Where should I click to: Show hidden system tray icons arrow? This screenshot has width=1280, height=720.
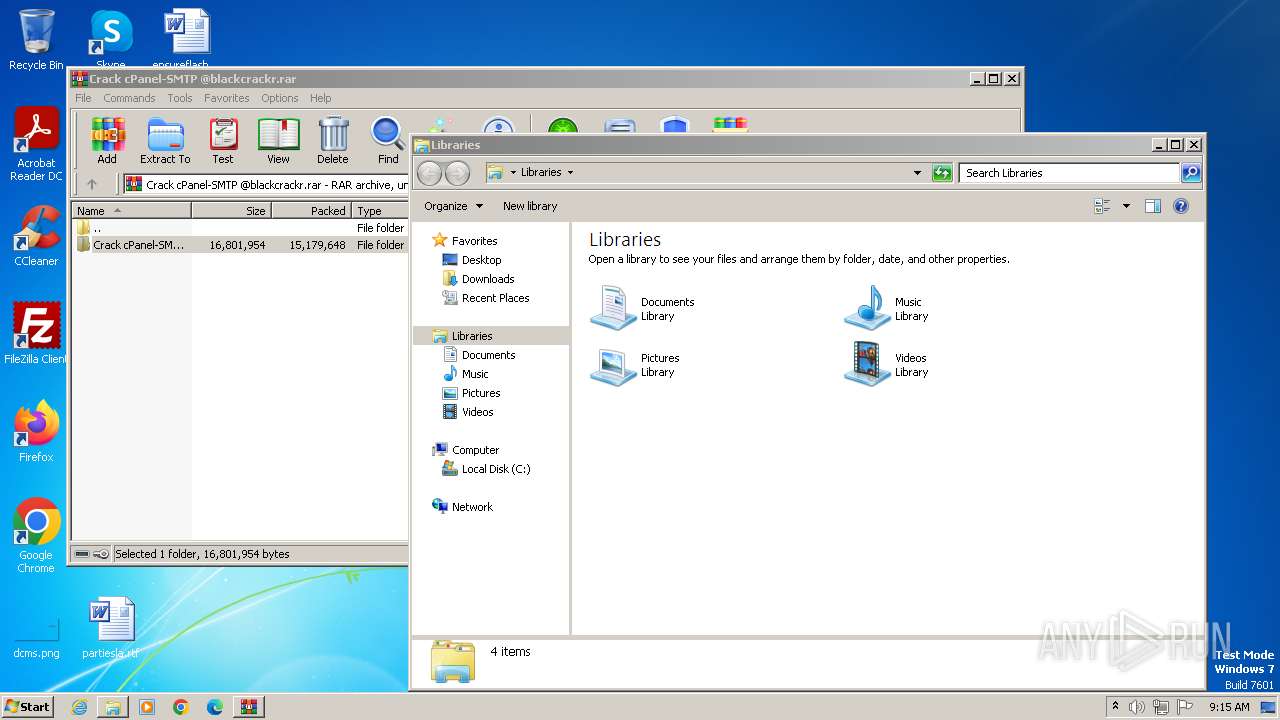coord(1115,706)
